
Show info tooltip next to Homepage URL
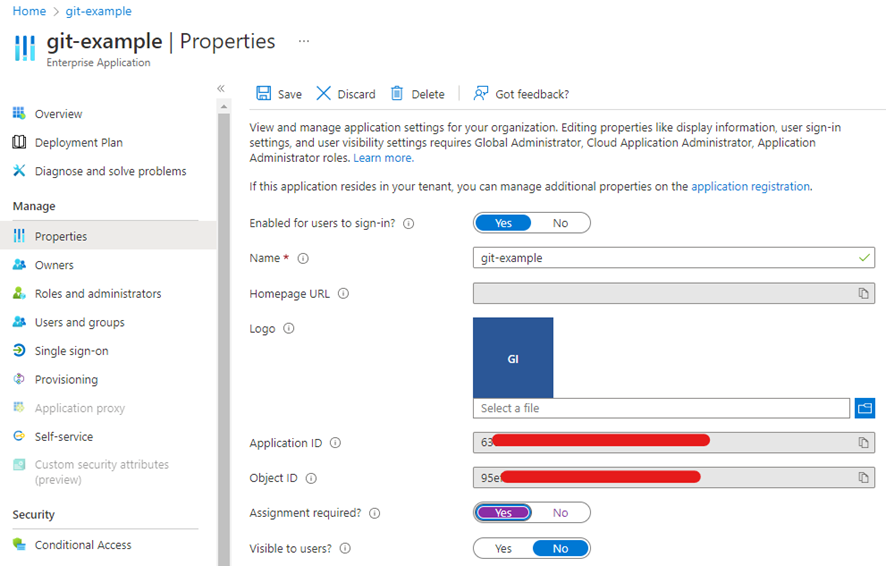pos(343,294)
